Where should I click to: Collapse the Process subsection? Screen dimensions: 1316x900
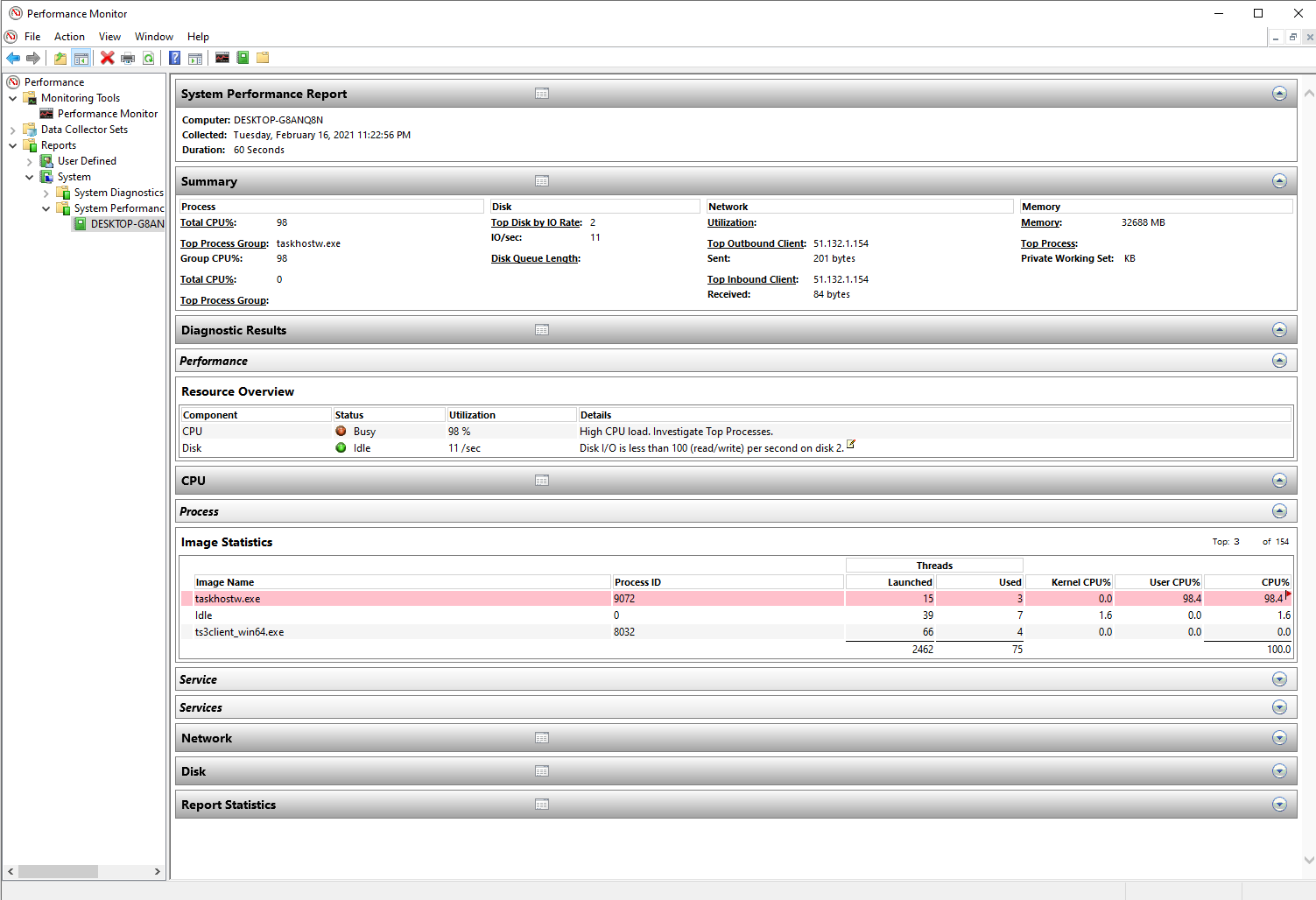point(1279,511)
